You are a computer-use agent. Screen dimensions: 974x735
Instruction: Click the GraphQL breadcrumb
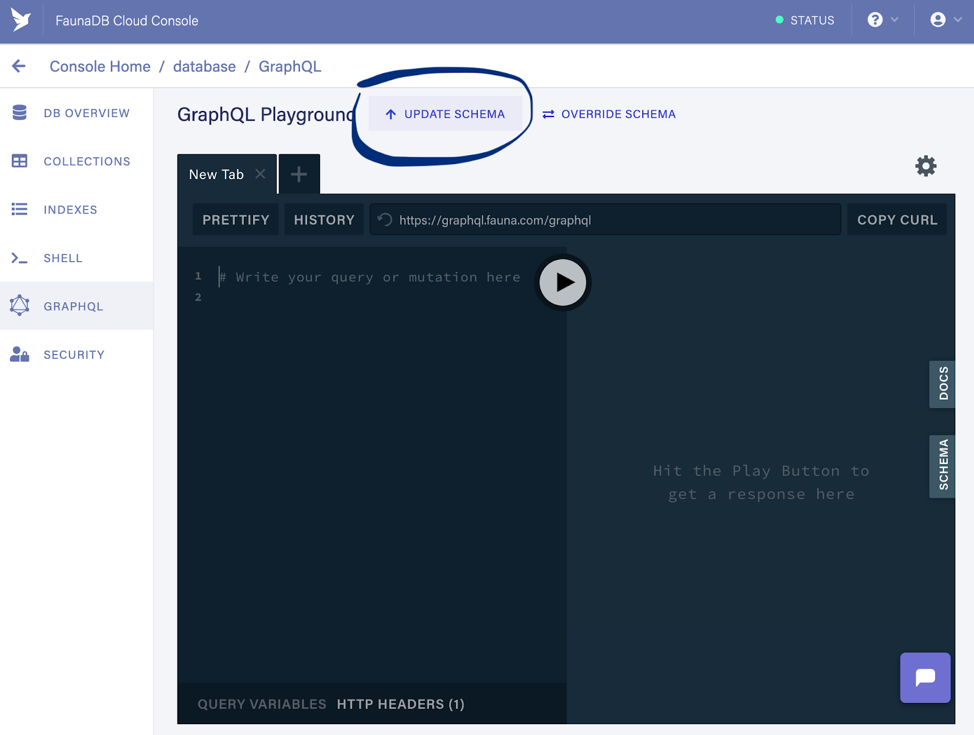290,66
